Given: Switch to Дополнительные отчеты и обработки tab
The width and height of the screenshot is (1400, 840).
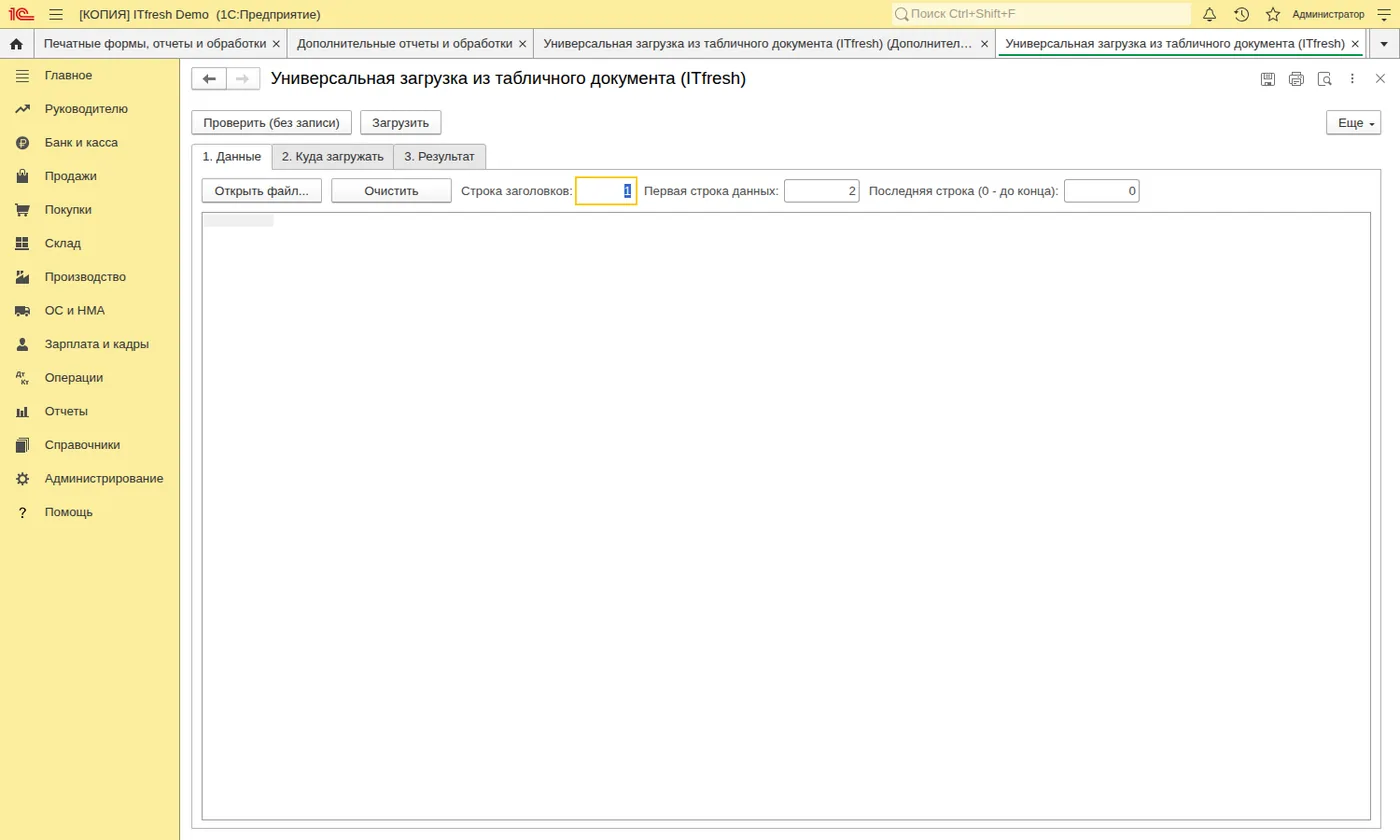Looking at the screenshot, I should pyautogui.click(x=405, y=44).
